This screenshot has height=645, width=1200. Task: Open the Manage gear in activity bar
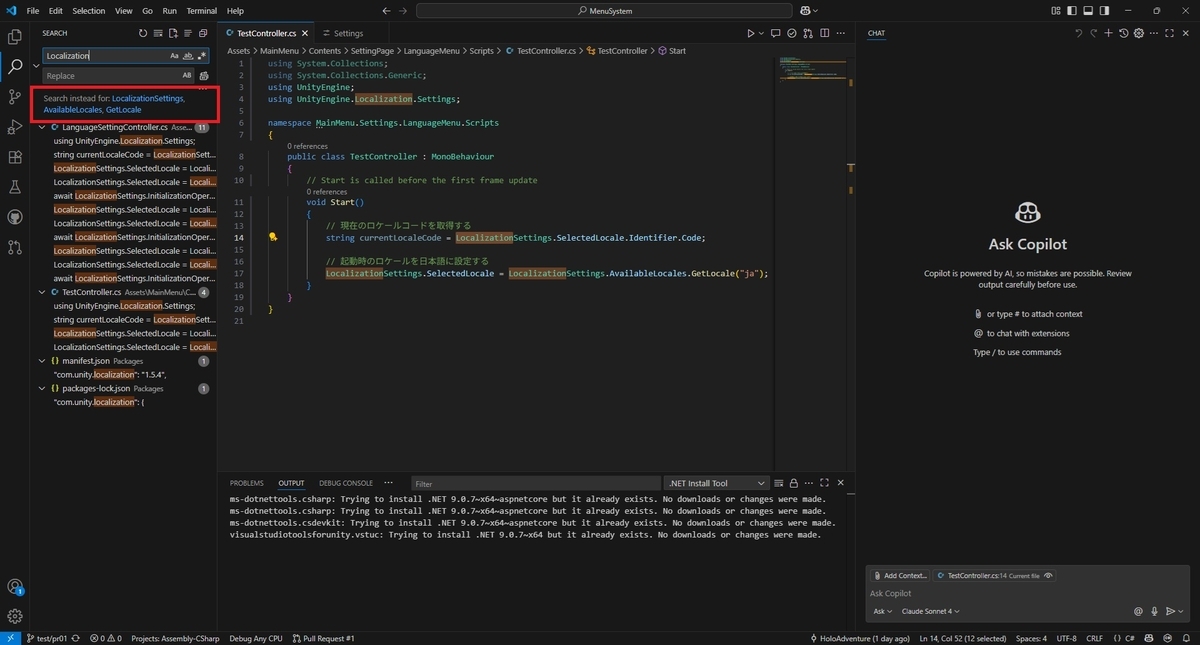[15, 617]
